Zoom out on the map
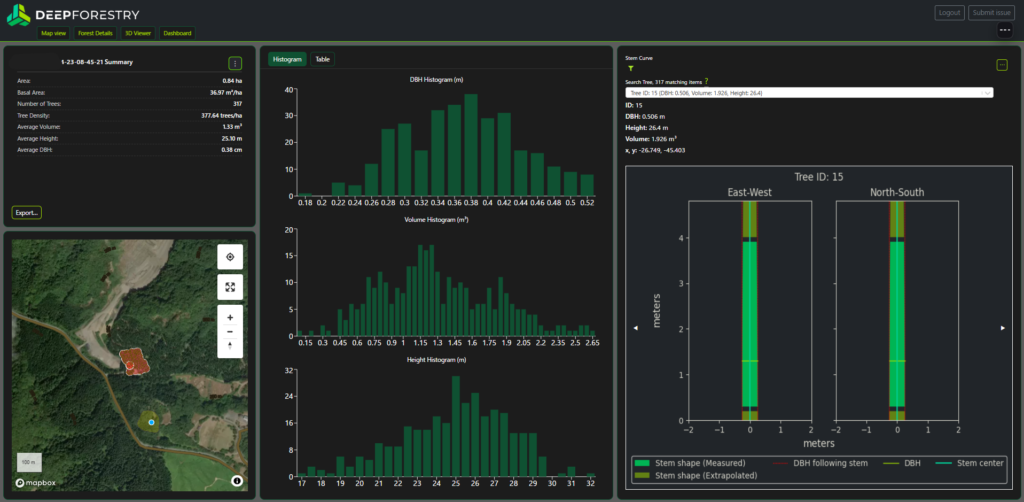Viewport: 1024px width, 502px height. tap(230, 332)
